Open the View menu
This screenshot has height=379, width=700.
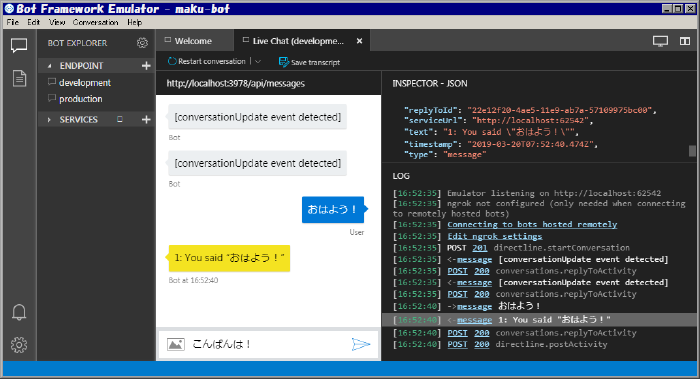(57, 22)
